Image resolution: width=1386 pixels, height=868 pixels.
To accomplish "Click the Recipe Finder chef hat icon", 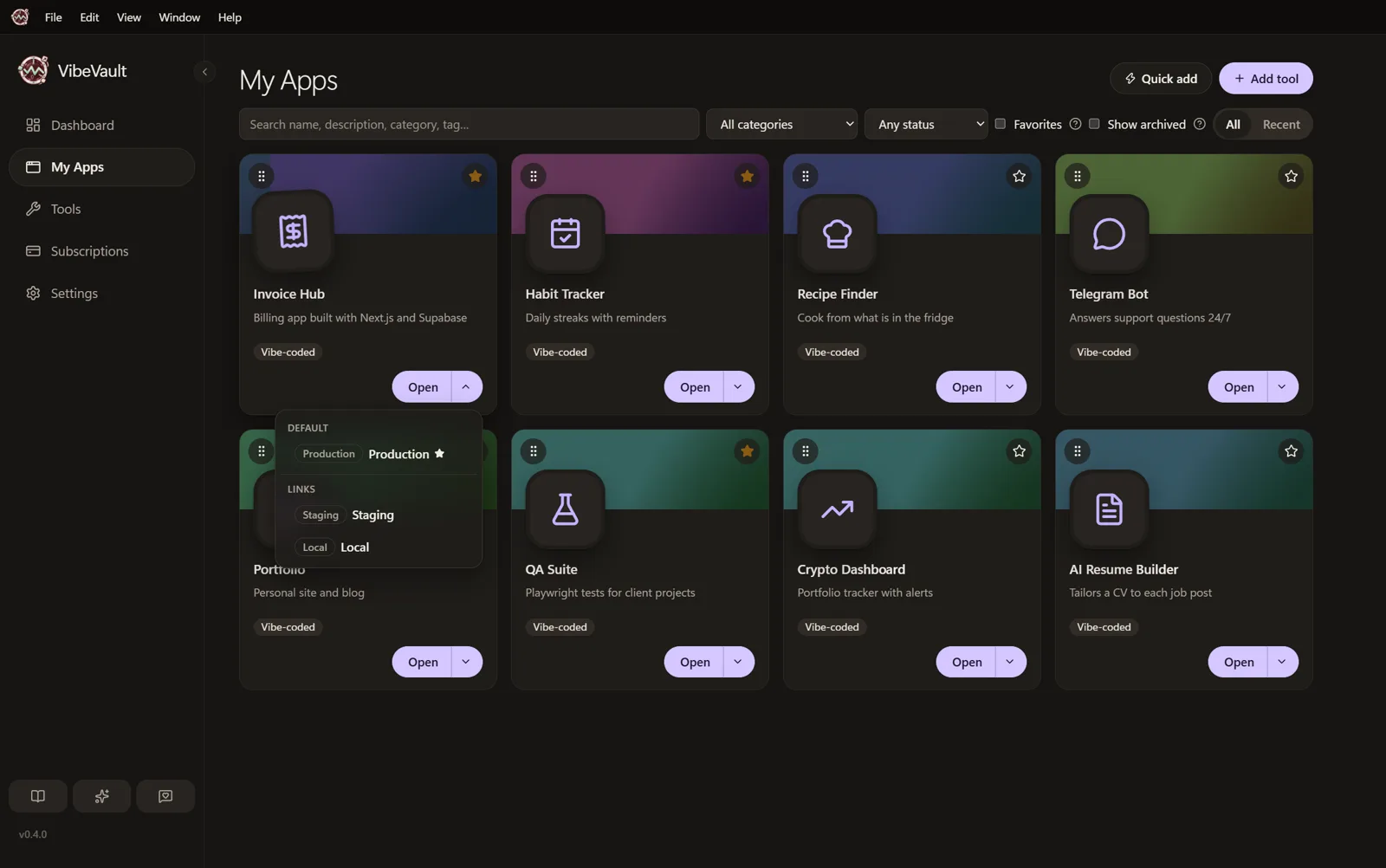I will click(x=837, y=232).
